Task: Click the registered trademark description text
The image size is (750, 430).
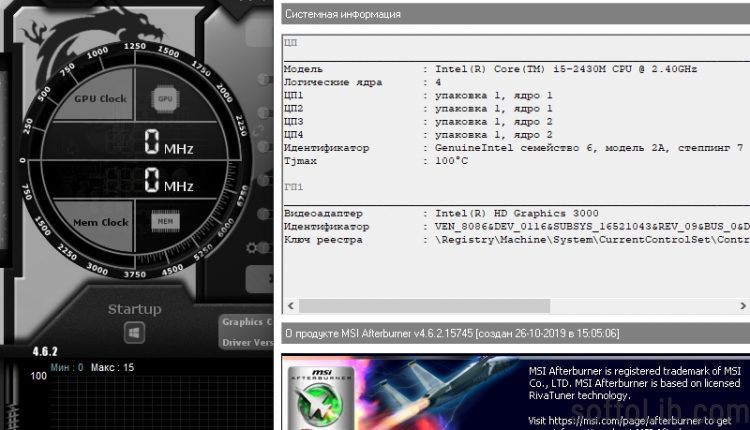Action: [635, 383]
